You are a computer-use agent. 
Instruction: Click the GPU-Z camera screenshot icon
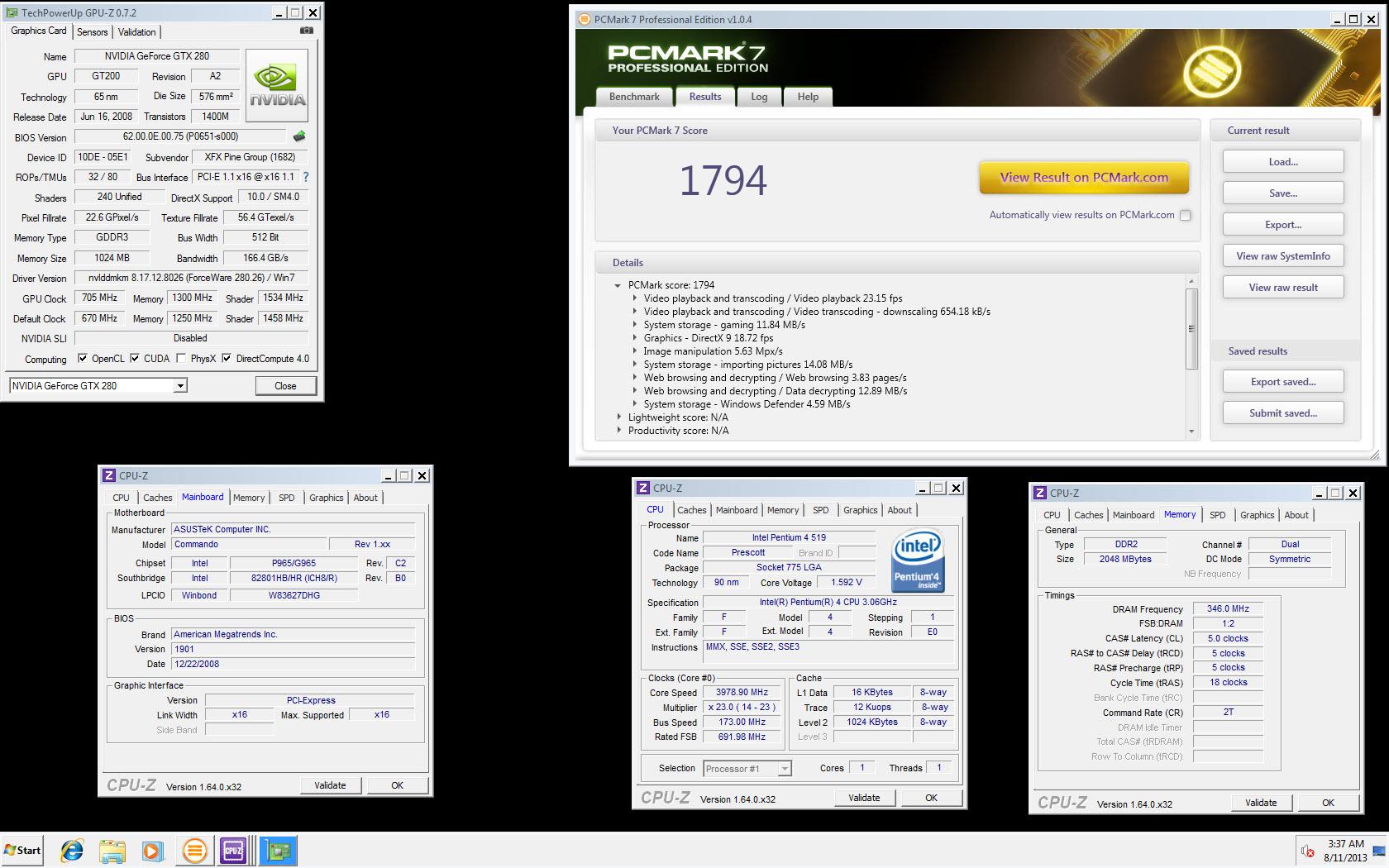[307, 31]
